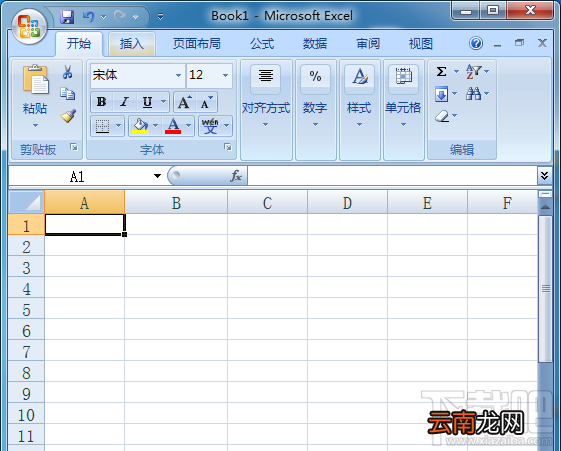Screen dimensions: 561x451
Task: Expand the Name Box dropdown arrow
Action: pyautogui.click(x=157, y=176)
